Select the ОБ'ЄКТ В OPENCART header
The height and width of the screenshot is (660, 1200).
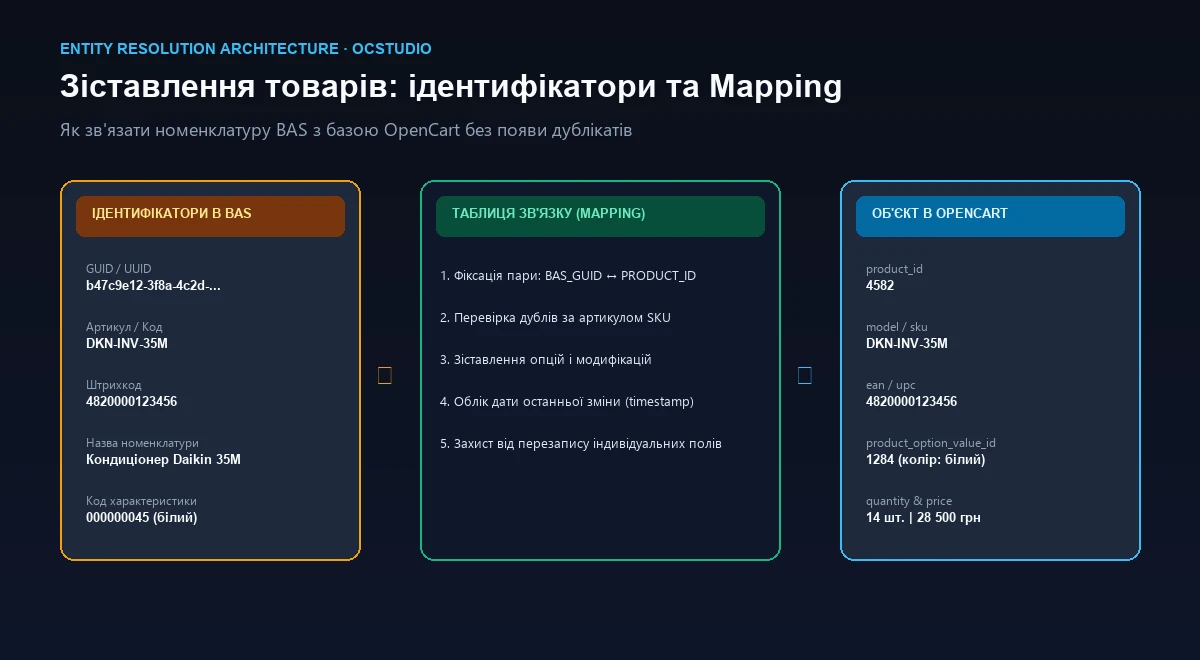(x=990, y=216)
